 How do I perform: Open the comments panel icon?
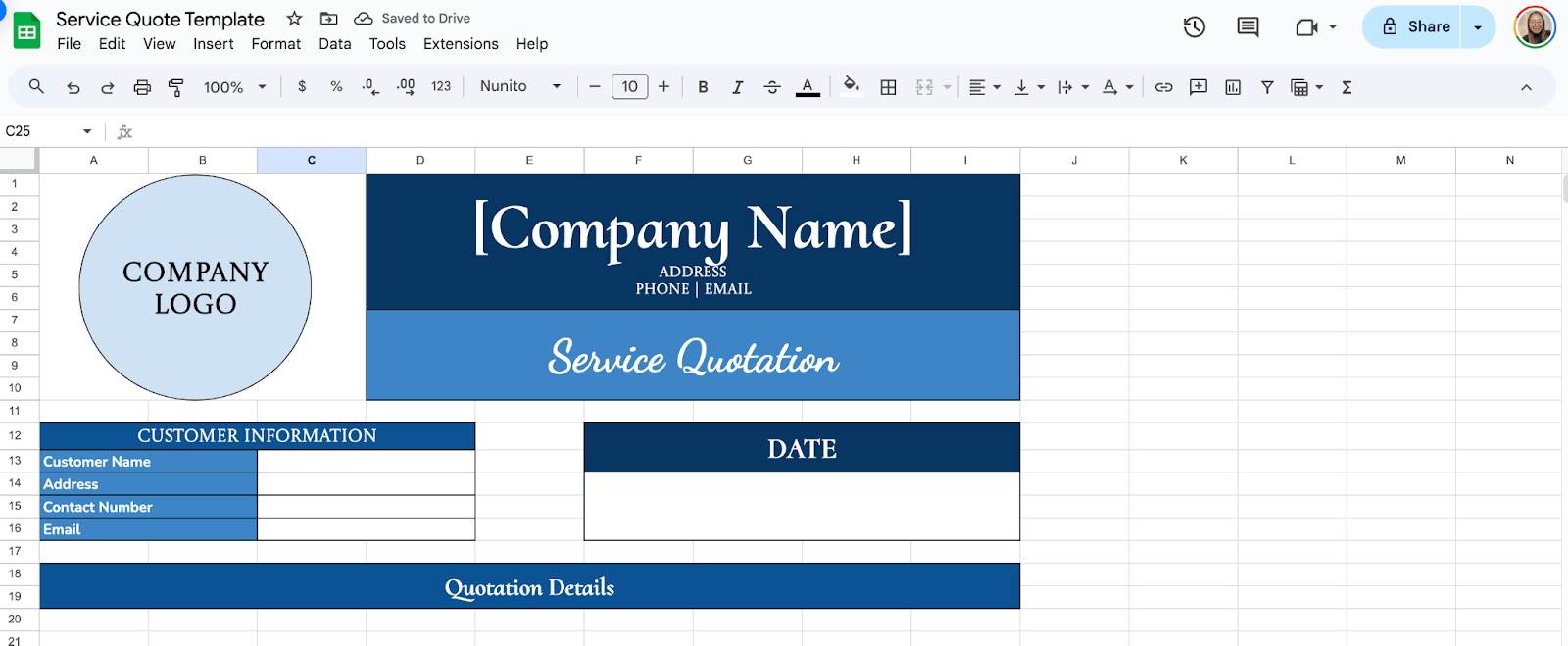tap(1248, 27)
